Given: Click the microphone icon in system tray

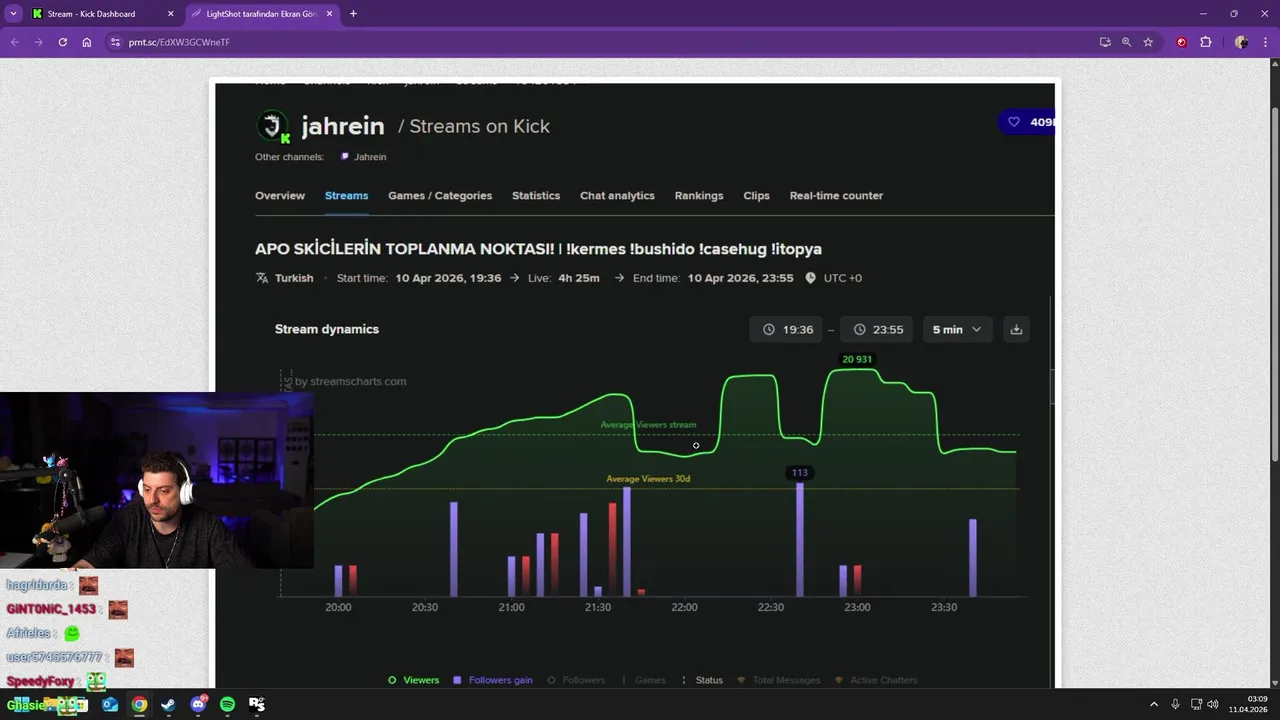Looking at the screenshot, I should 1175,704.
